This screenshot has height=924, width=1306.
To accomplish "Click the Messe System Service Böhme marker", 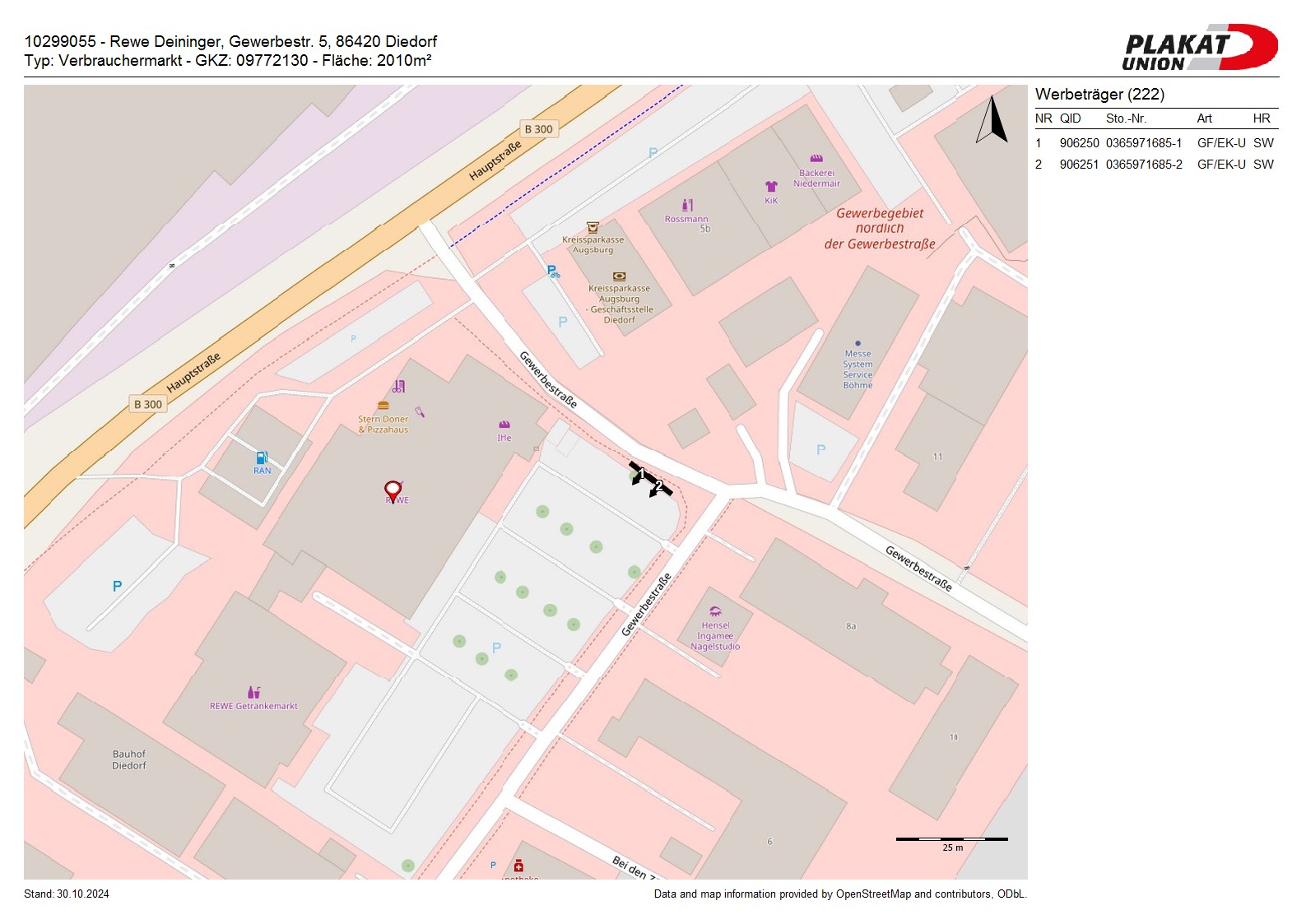I will [x=857, y=343].
